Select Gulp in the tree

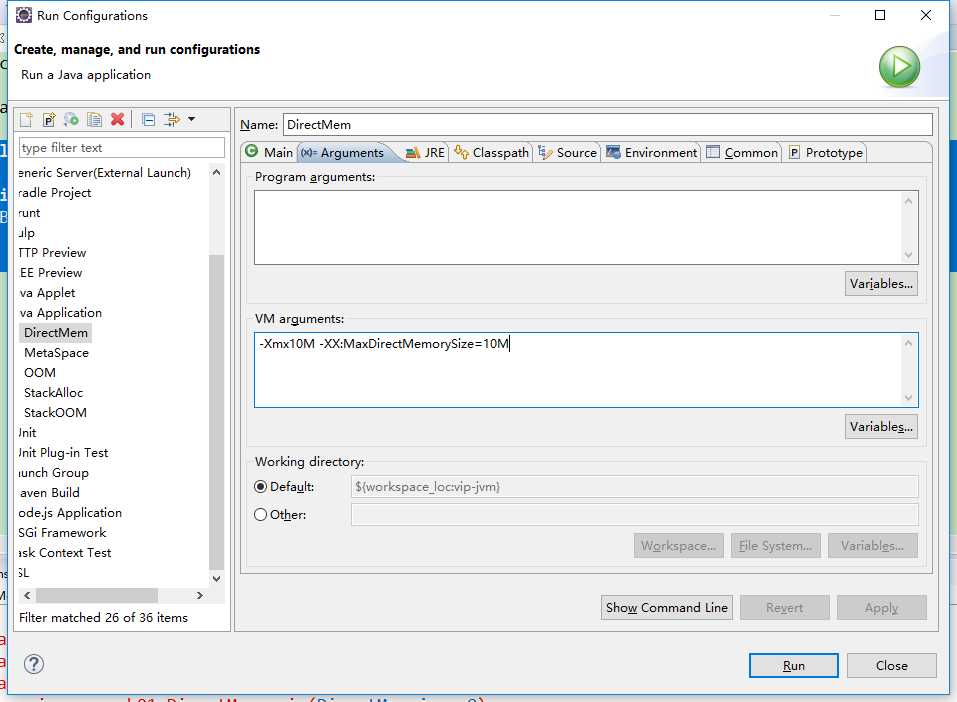pos(27,233)
